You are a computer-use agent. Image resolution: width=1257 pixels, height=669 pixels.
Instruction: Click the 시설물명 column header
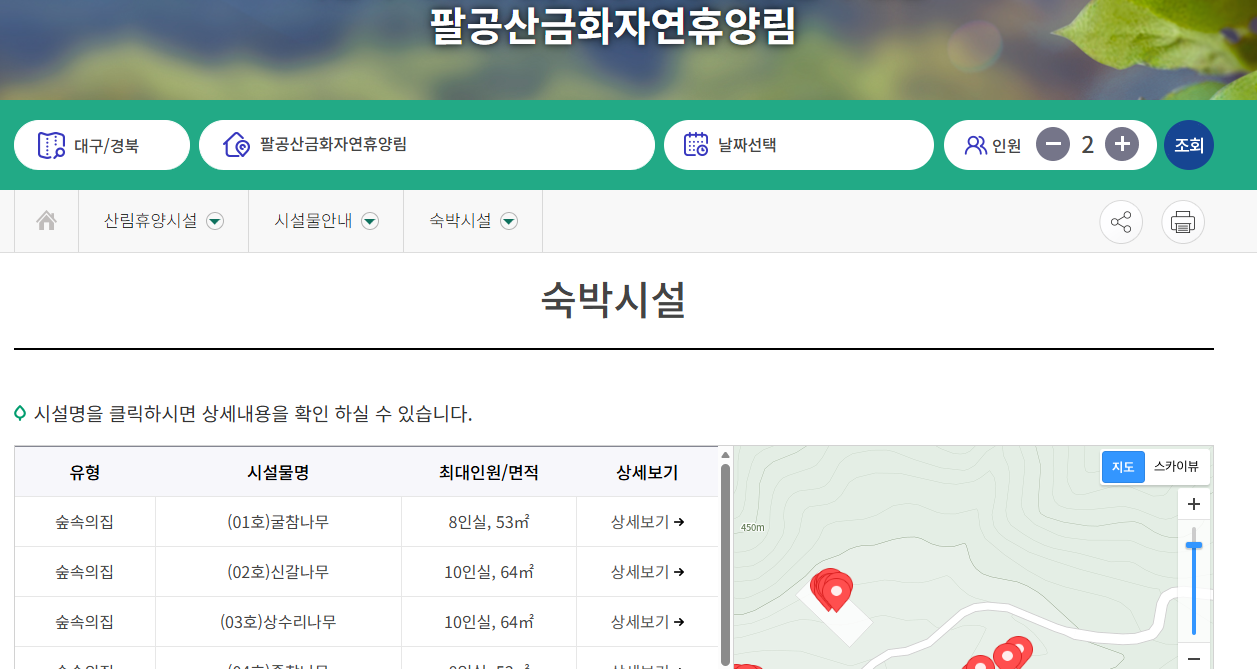278,472
